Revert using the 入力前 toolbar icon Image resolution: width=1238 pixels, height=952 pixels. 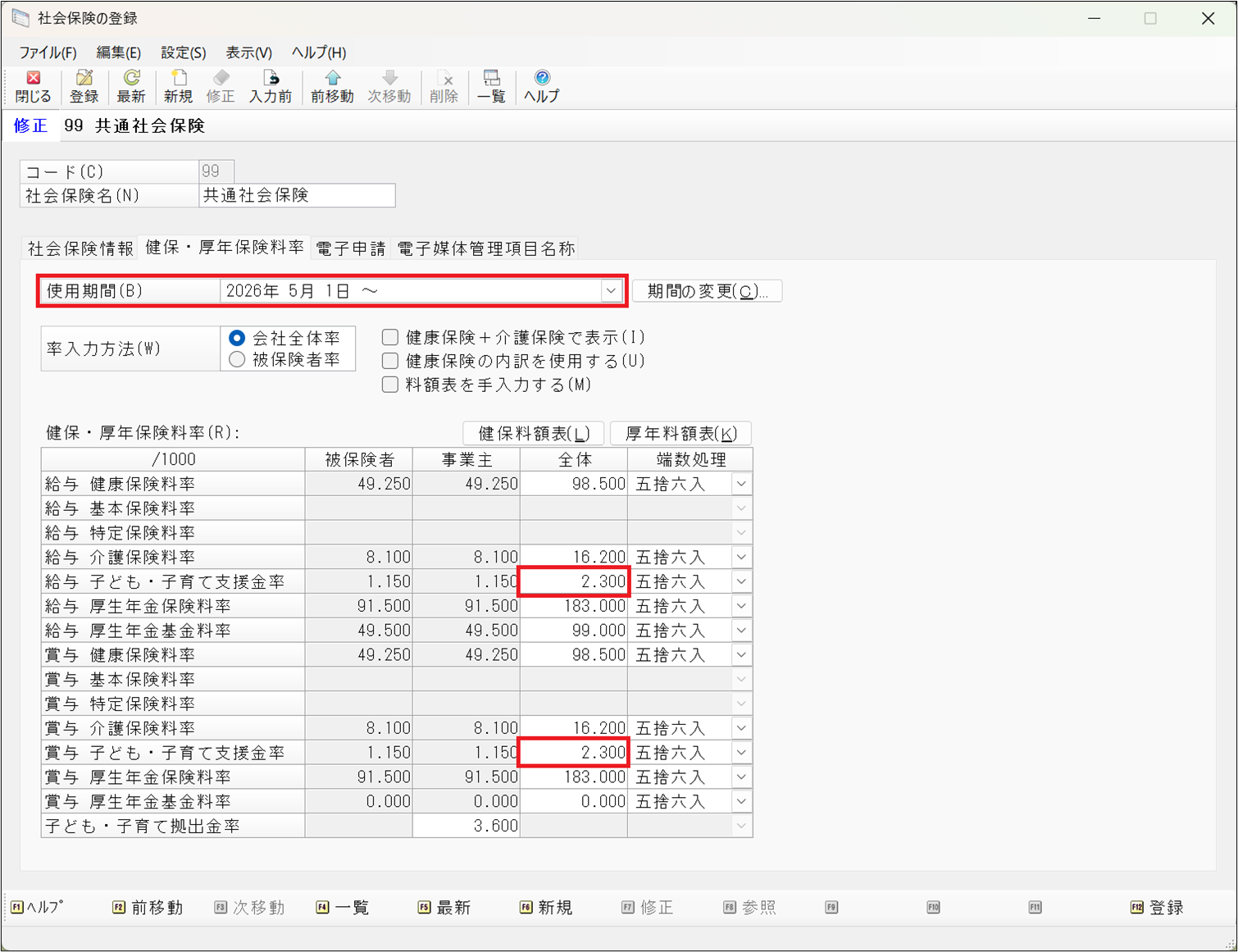point(271,86)
